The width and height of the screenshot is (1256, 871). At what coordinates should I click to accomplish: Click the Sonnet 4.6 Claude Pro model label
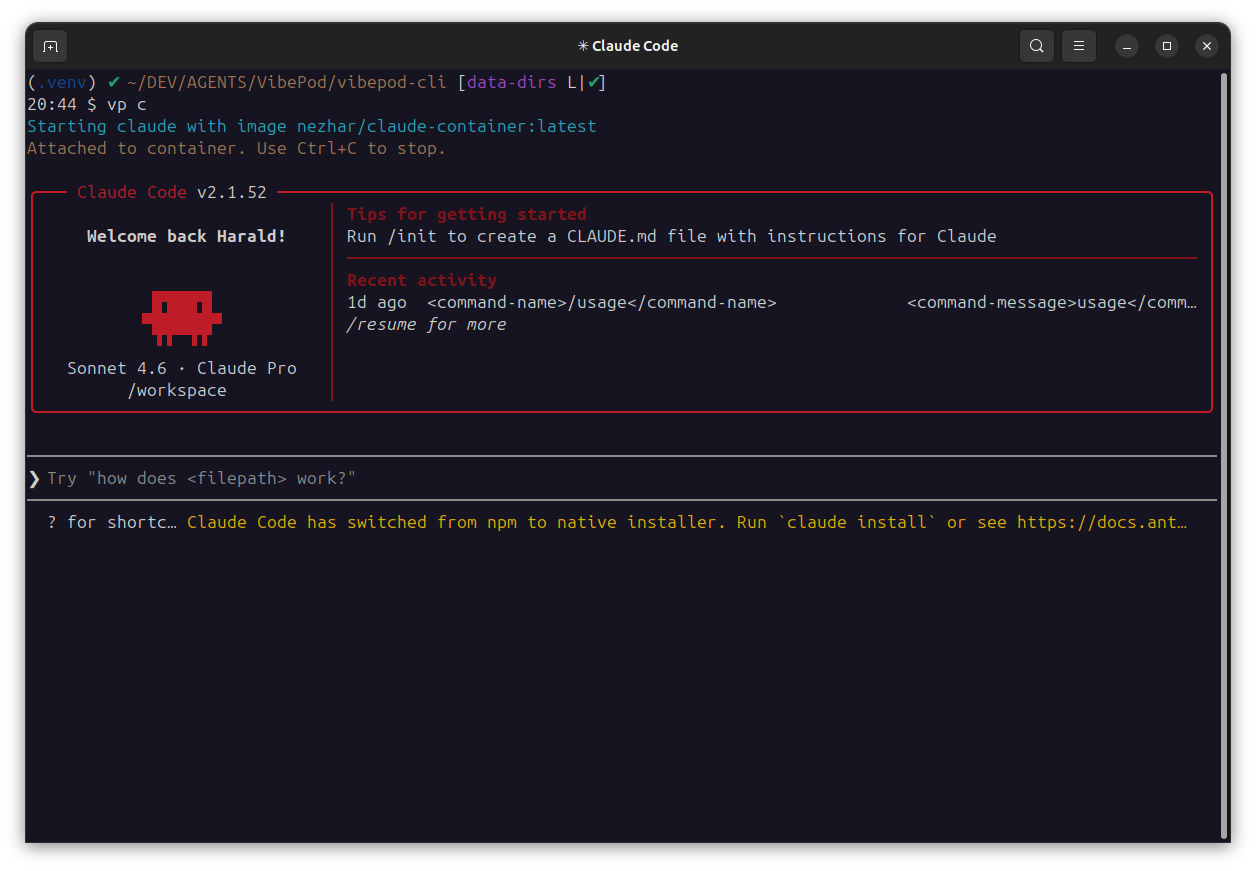pyautogui.click(x=182, y=368)
